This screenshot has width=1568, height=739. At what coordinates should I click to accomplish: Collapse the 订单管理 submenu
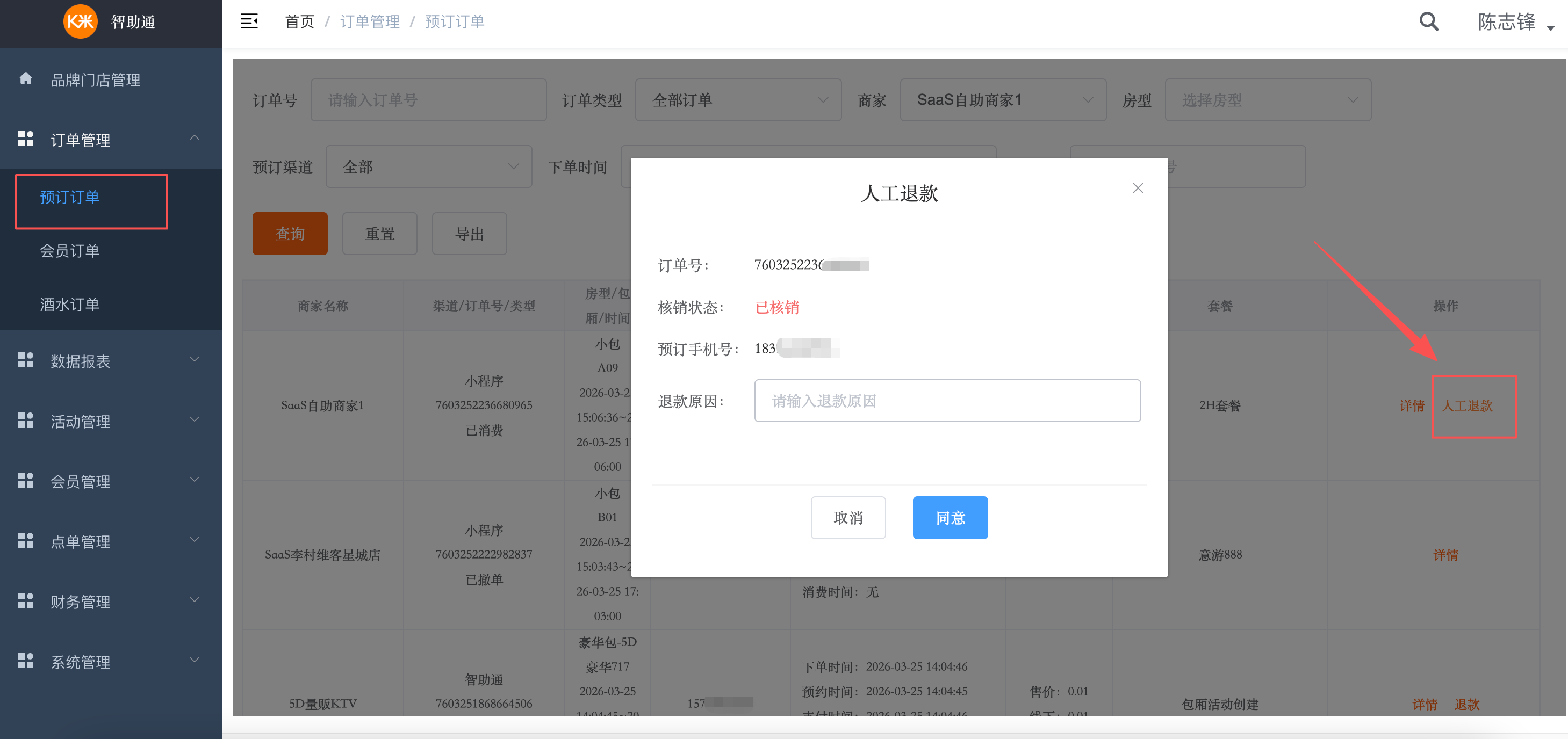[x=194, y=138]
